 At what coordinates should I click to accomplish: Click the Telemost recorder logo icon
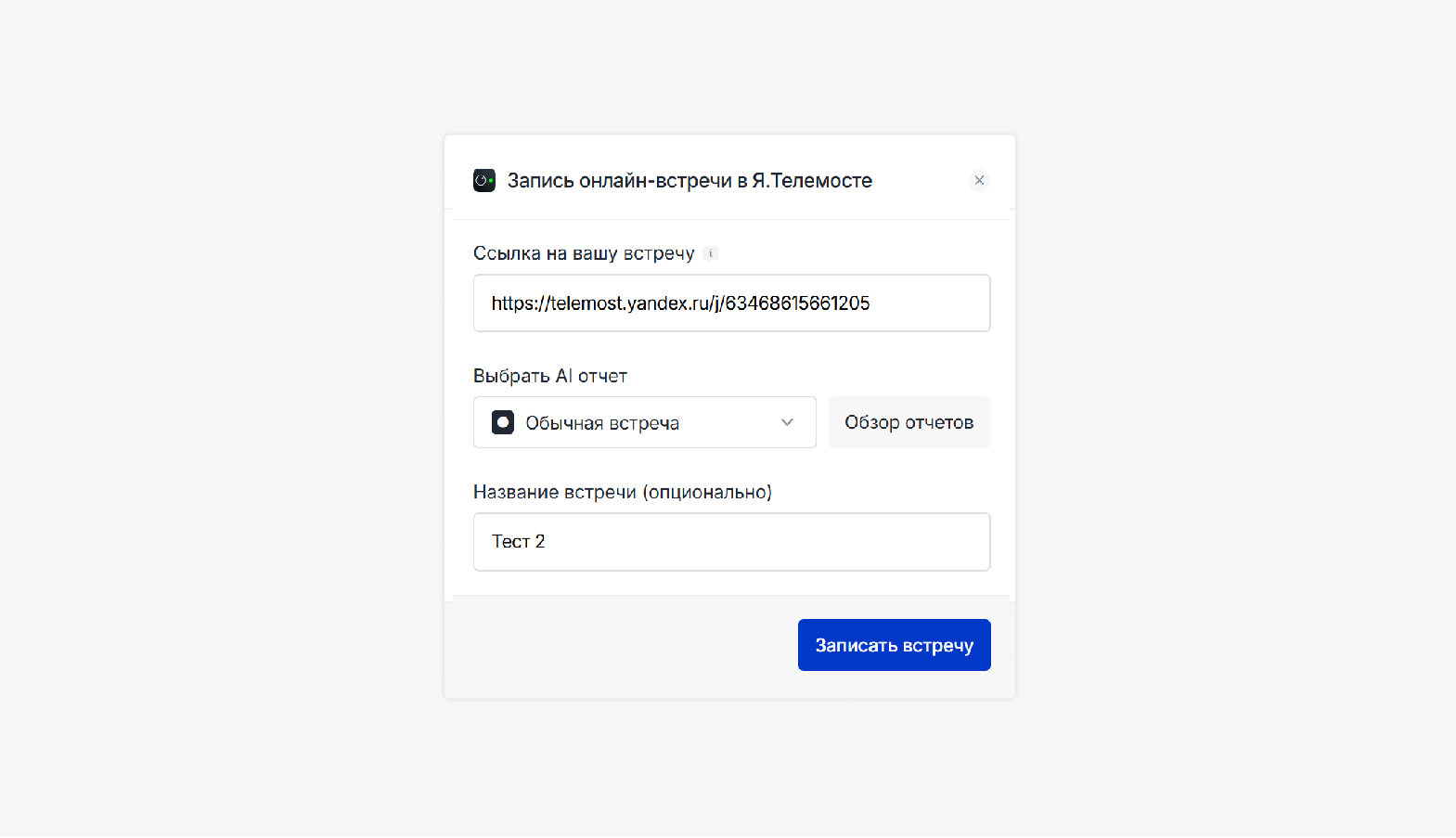484,180
